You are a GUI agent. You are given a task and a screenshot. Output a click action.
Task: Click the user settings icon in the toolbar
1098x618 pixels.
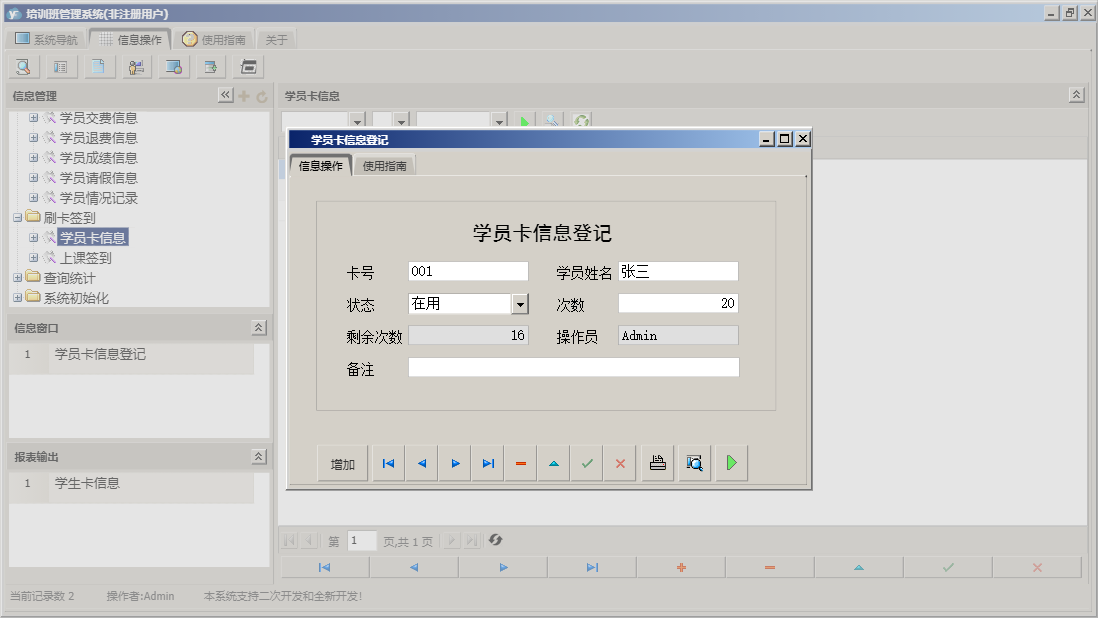point(136,66)
